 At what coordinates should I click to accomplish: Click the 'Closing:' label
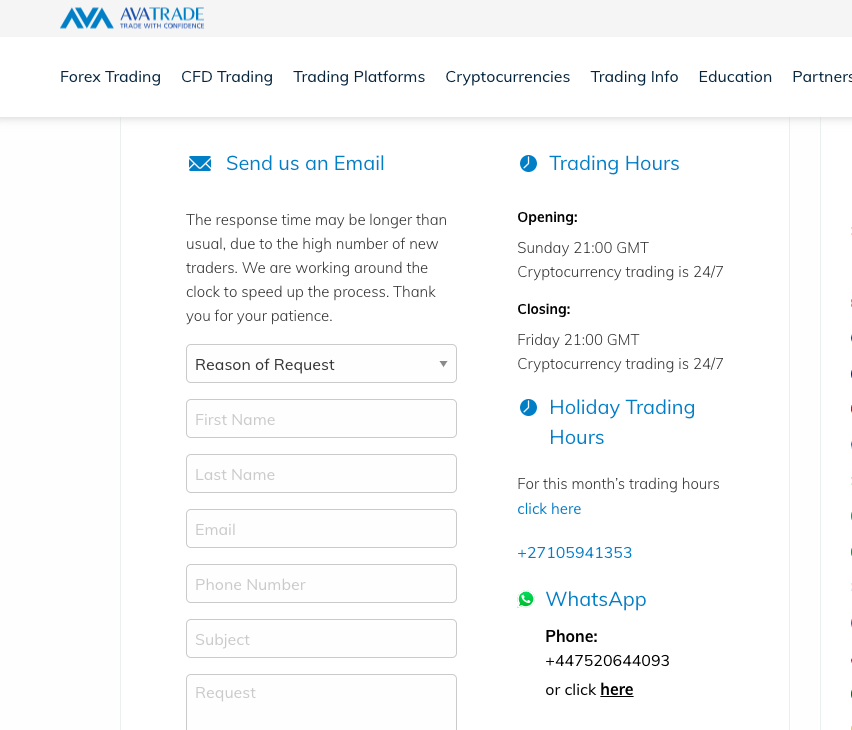544,309
